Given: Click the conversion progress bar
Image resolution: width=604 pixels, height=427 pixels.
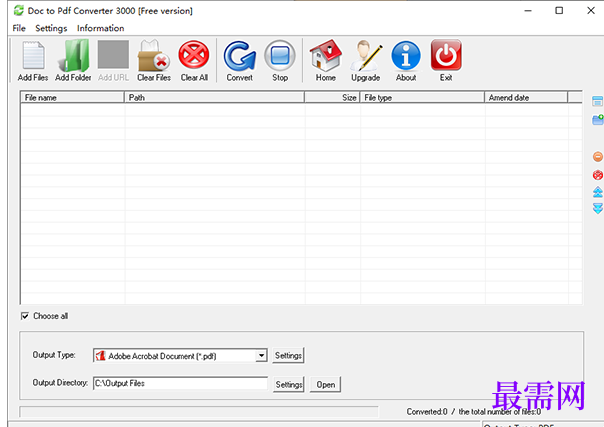Looking at the screenshot, I should tap(199, 412).
